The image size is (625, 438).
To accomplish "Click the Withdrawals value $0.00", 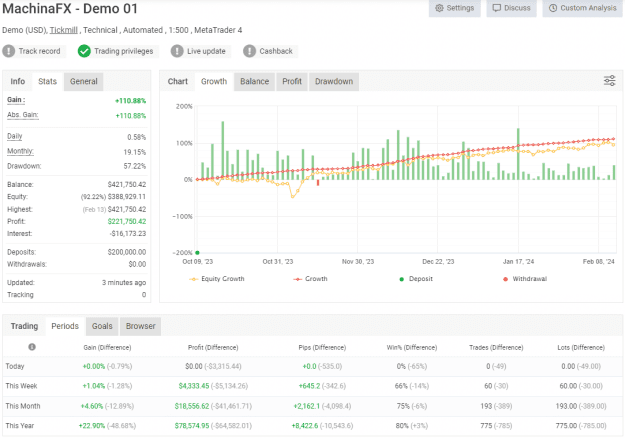I will [137, 264].
